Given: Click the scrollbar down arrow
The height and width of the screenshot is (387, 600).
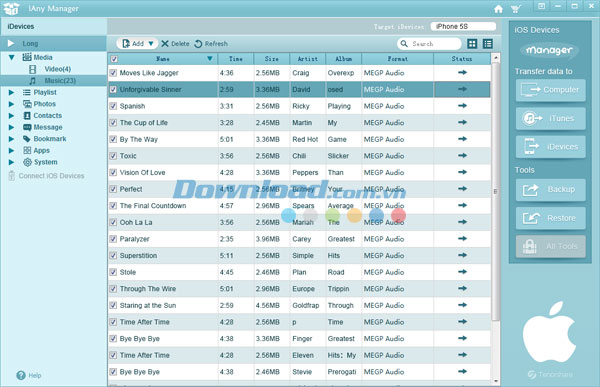Looking at the screenshot, I should pyautogui.click(x=496, y=381).
